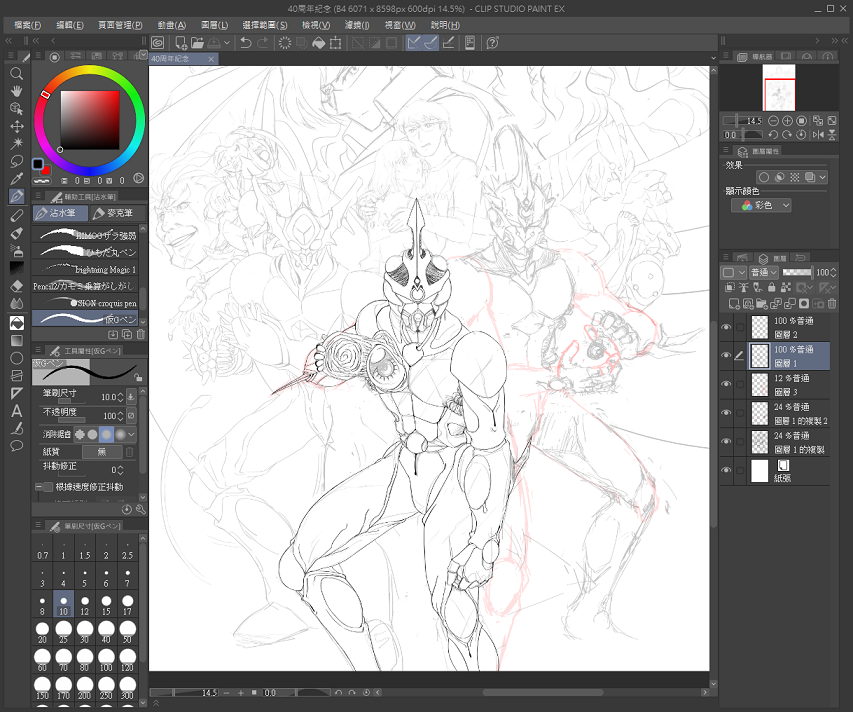This screenshot has height=712, width=853.
Task: Select the Text tool
Action: pyautogui.click(x=17, y=411)
